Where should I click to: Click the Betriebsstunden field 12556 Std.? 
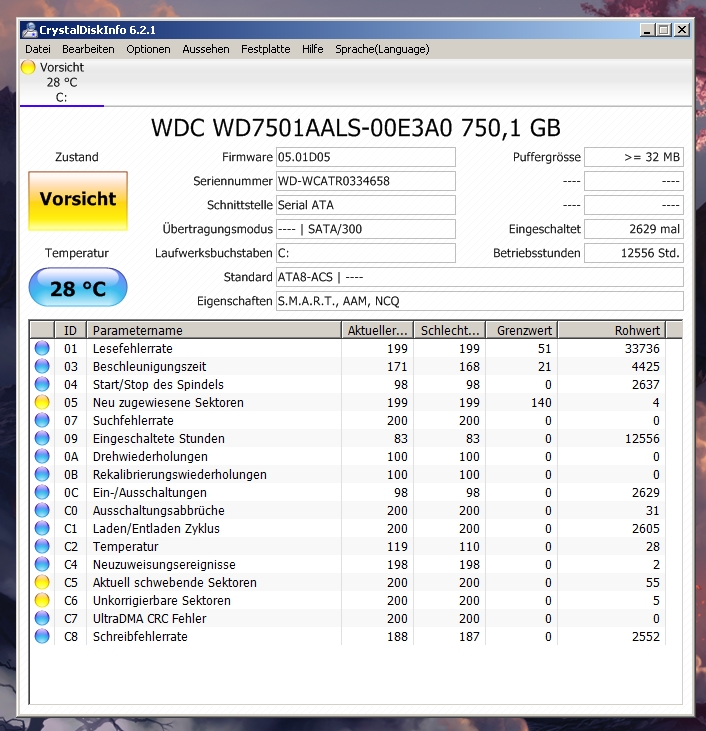tap(634, 253)
